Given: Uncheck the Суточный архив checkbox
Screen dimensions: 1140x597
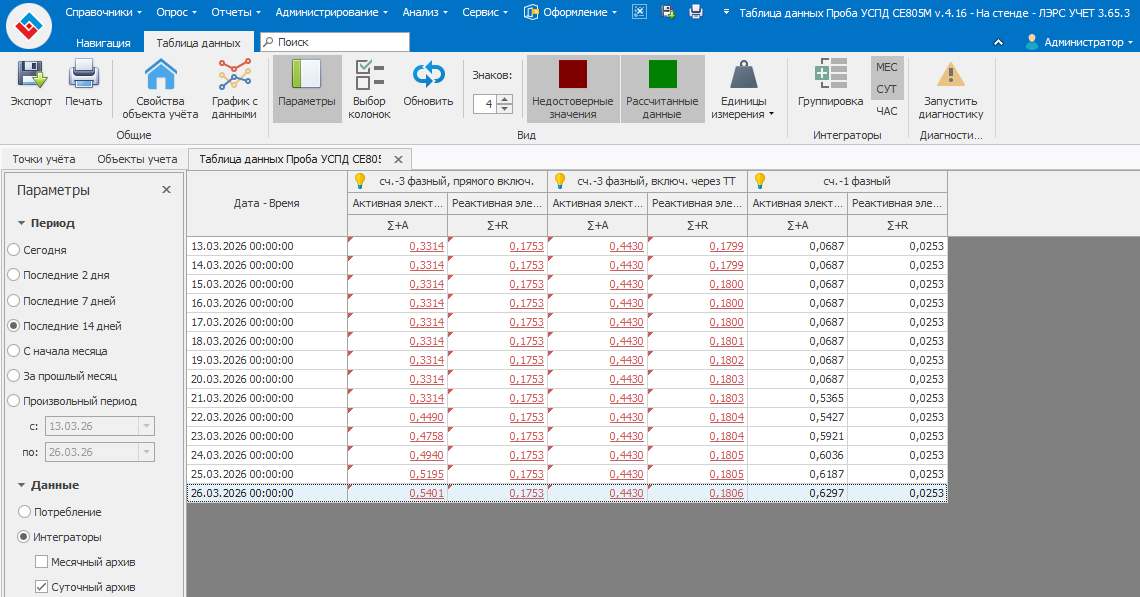Looking at the screenshot, I should click(42, 587).
